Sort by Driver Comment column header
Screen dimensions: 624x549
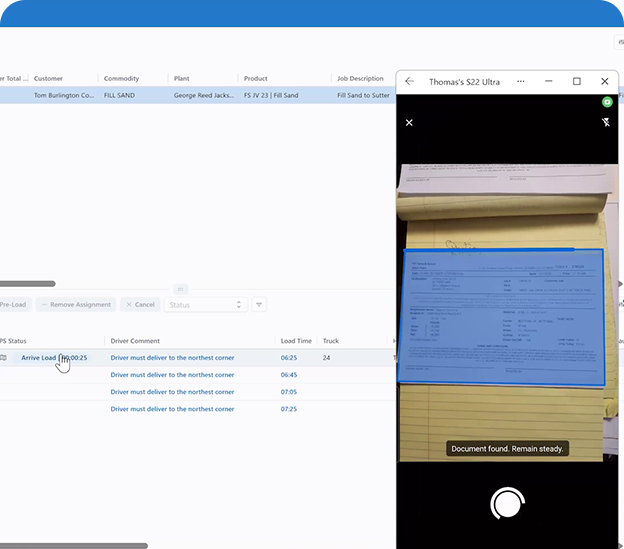[135, 341]
